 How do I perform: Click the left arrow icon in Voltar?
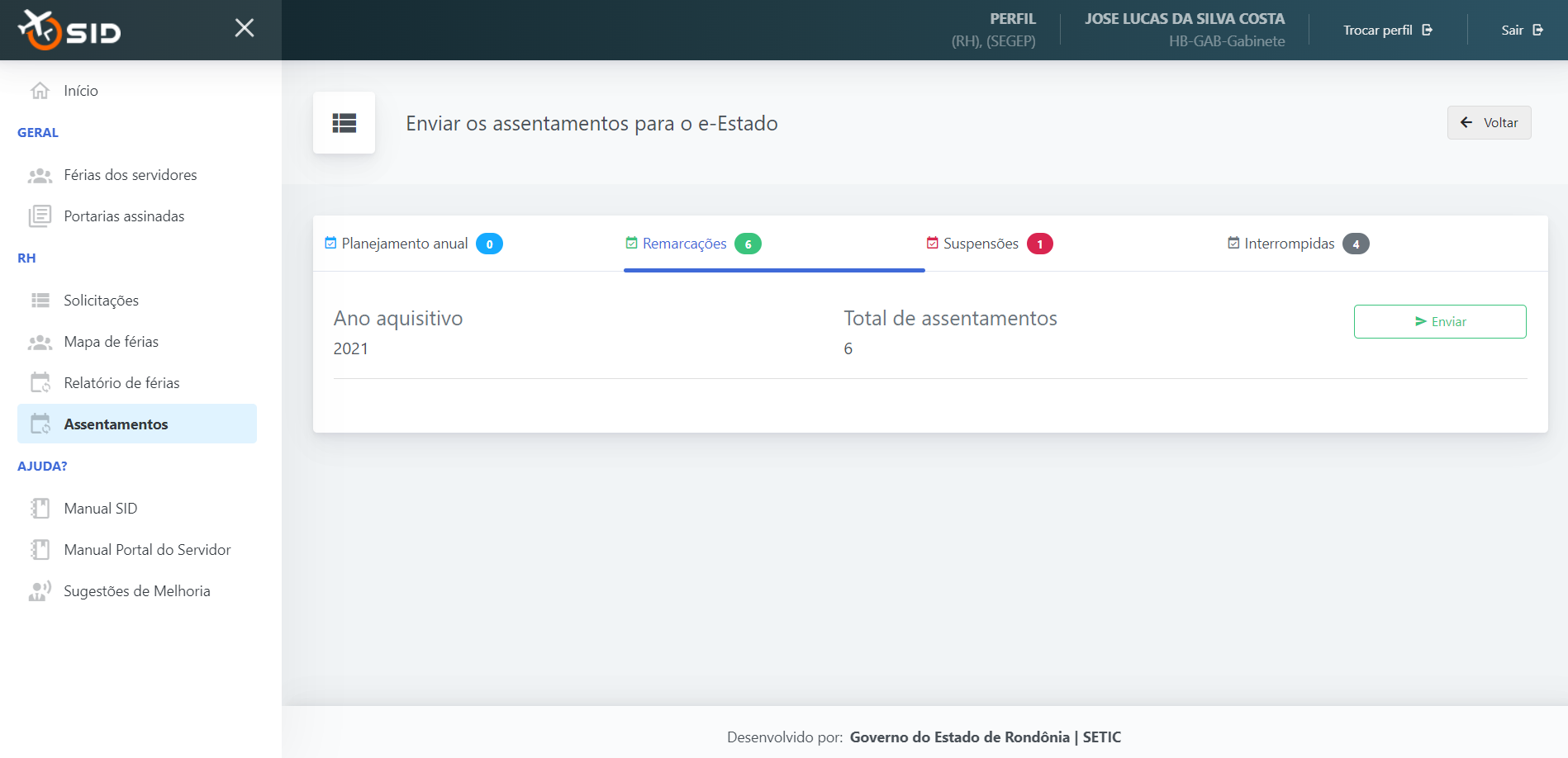point(1466,123)
